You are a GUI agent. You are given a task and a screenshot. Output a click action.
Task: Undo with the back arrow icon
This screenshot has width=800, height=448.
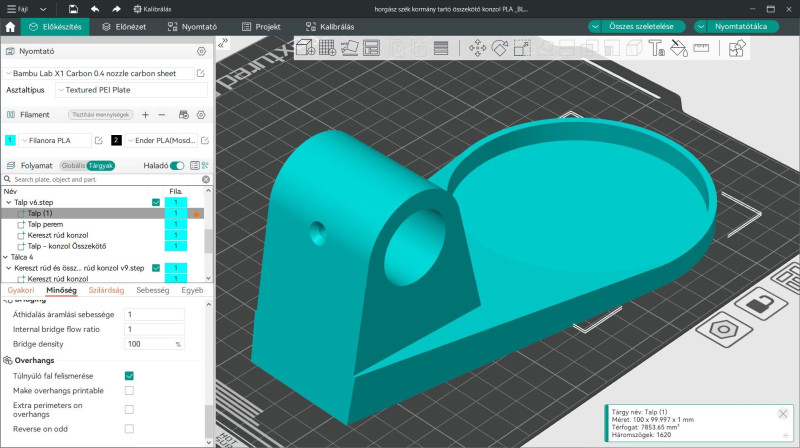(95, 9)
